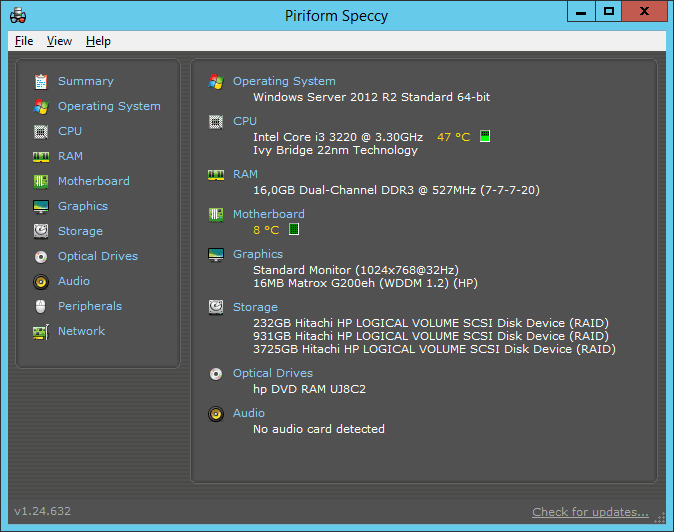674x532 pixels.
Task: Click the hard disk icon beside Storage heading
Action: pos(216,307)
